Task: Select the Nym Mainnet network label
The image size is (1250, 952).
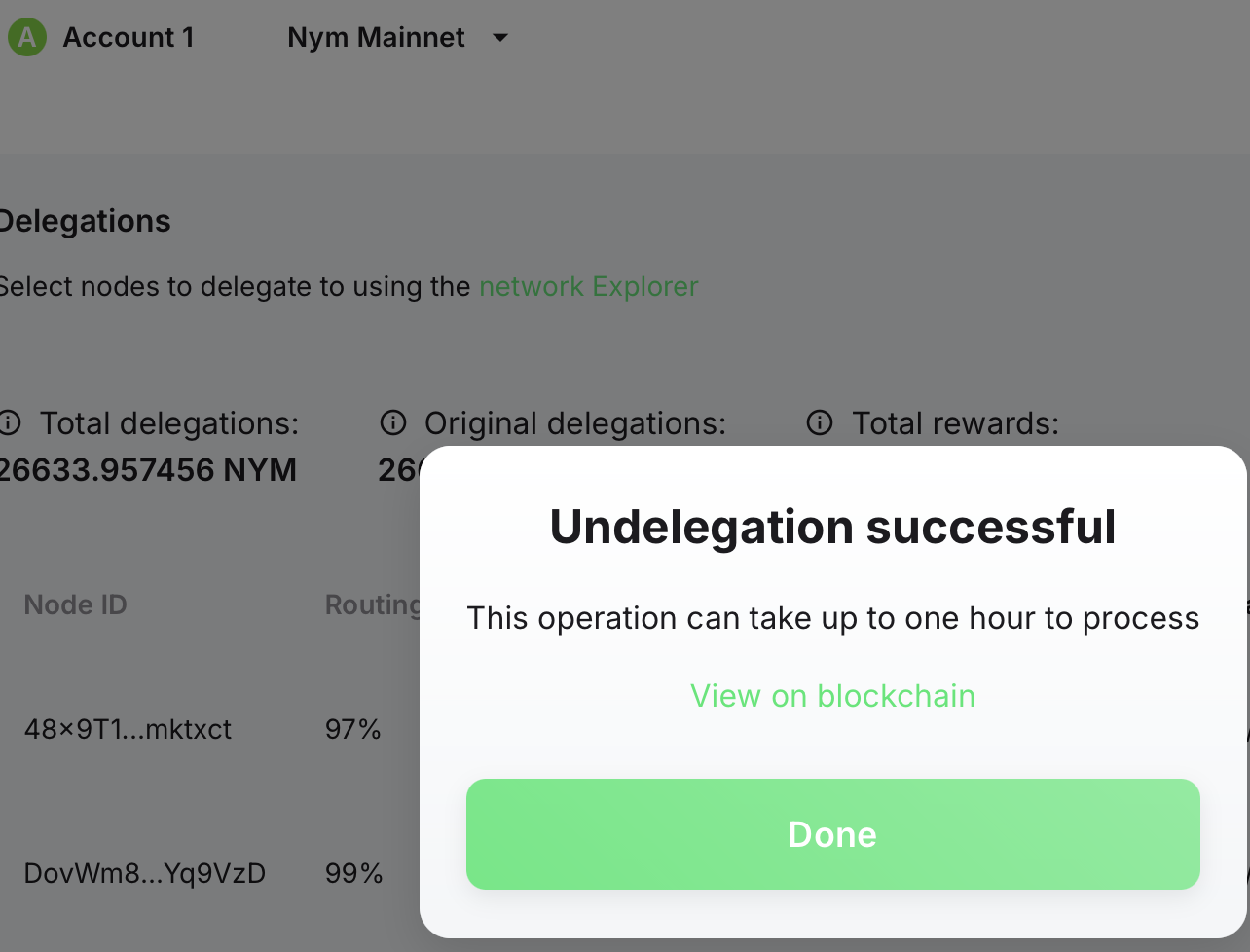Action: tap(376, 38)
